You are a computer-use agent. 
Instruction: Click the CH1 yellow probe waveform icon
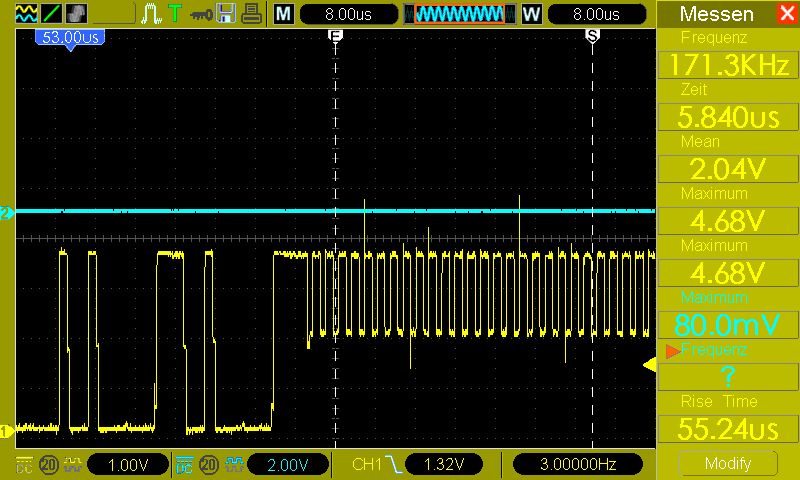[73, 465]
